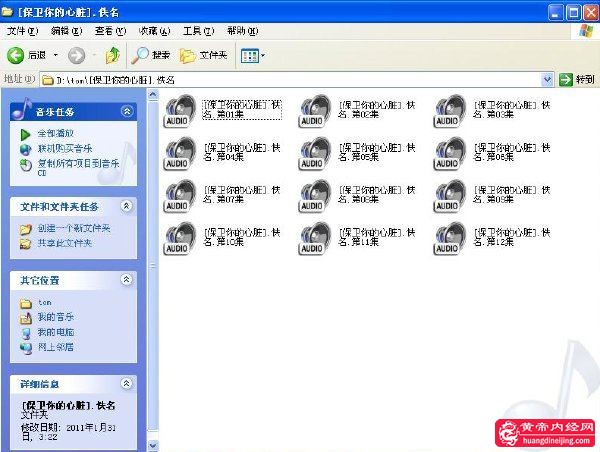Click the 全部播放 link
This screenshot has width=600, height=452.
pos(56,134)
